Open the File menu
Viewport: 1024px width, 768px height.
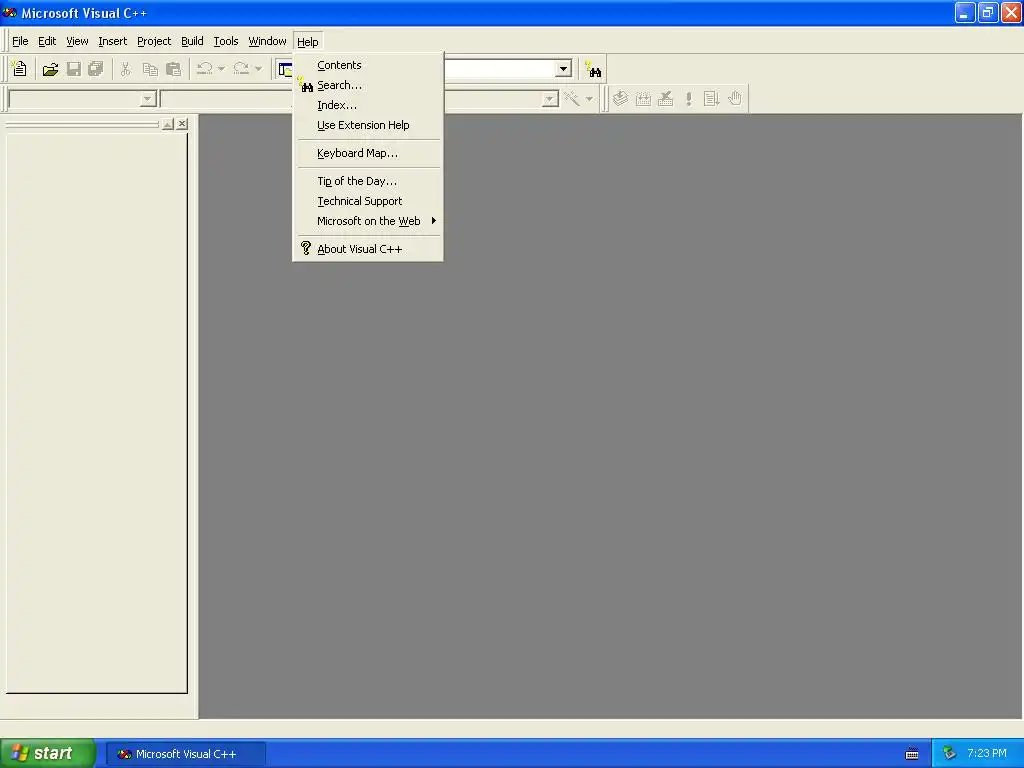pos(20,41)
